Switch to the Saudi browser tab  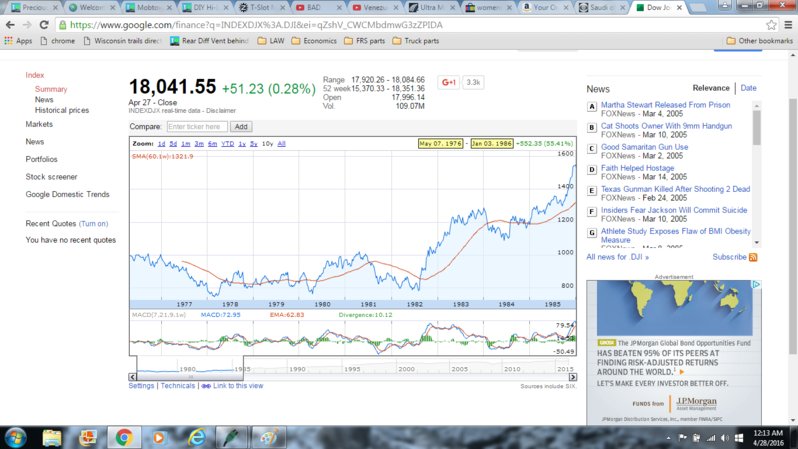[x=601, y=8]
